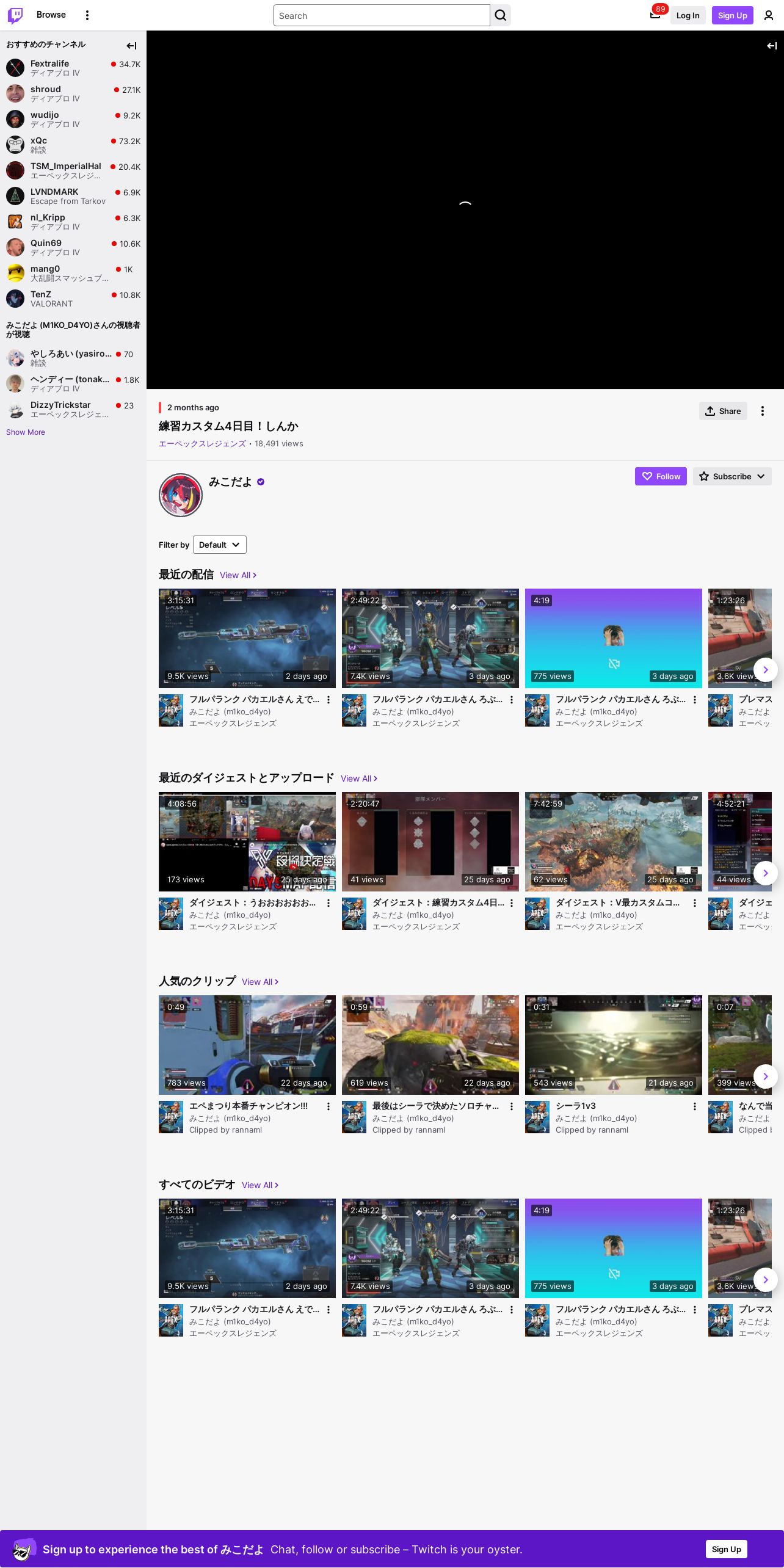
Task: Open options for digest 練習カスタム4日
Action: pyautogui.click(x=512, y=903)
